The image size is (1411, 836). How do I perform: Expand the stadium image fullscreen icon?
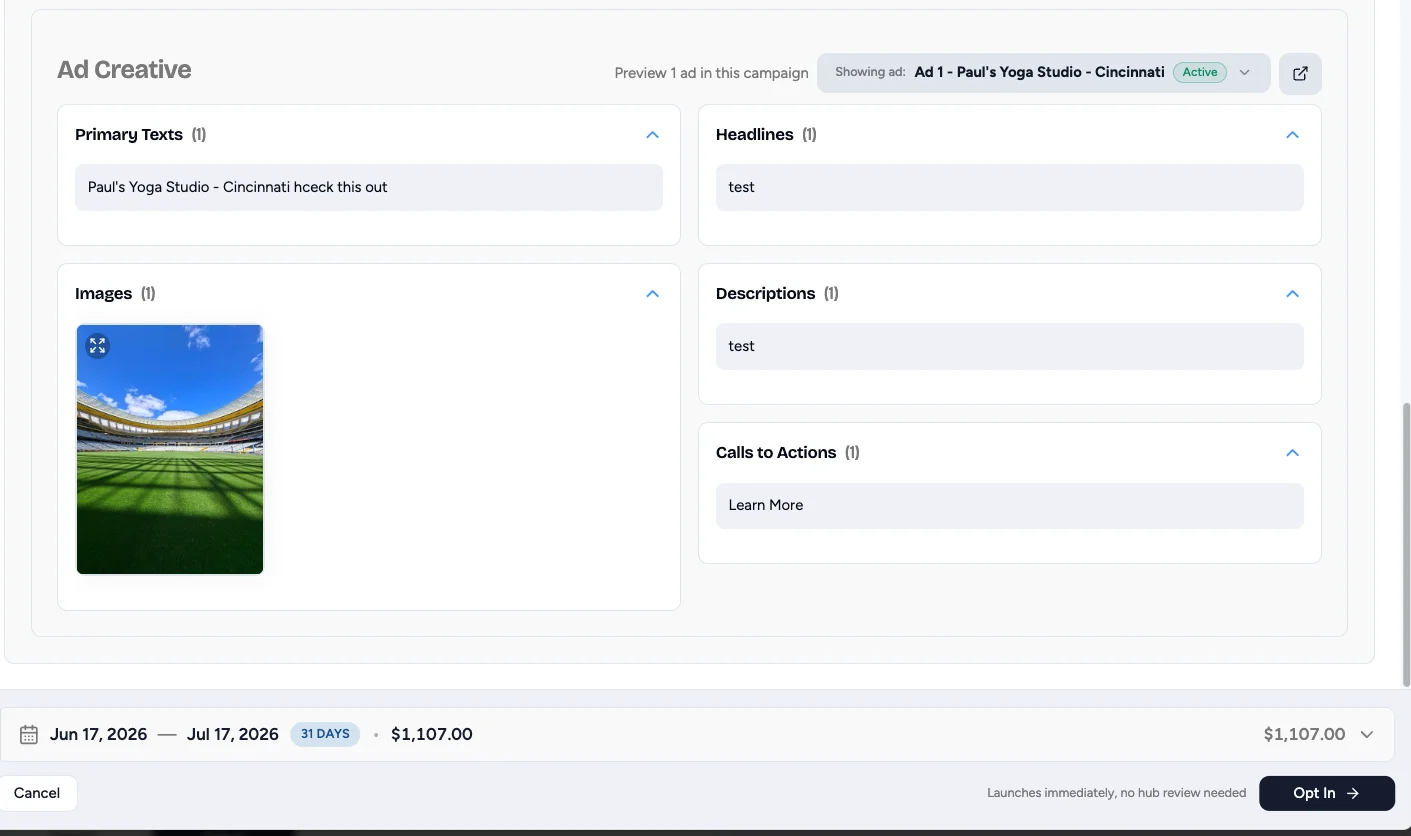[97, 346]
